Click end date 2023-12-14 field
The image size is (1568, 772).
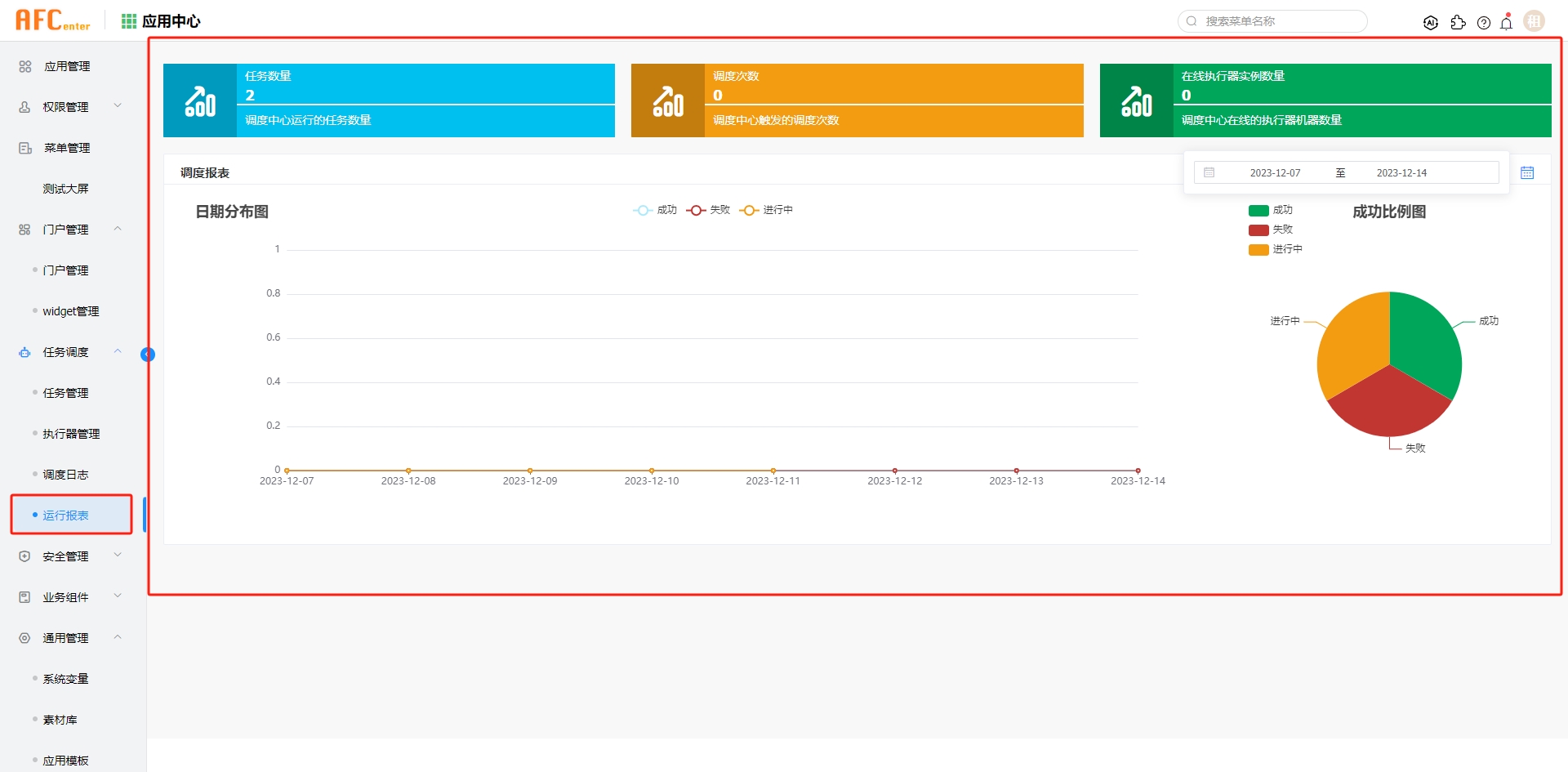click(x=1401, y=172)
